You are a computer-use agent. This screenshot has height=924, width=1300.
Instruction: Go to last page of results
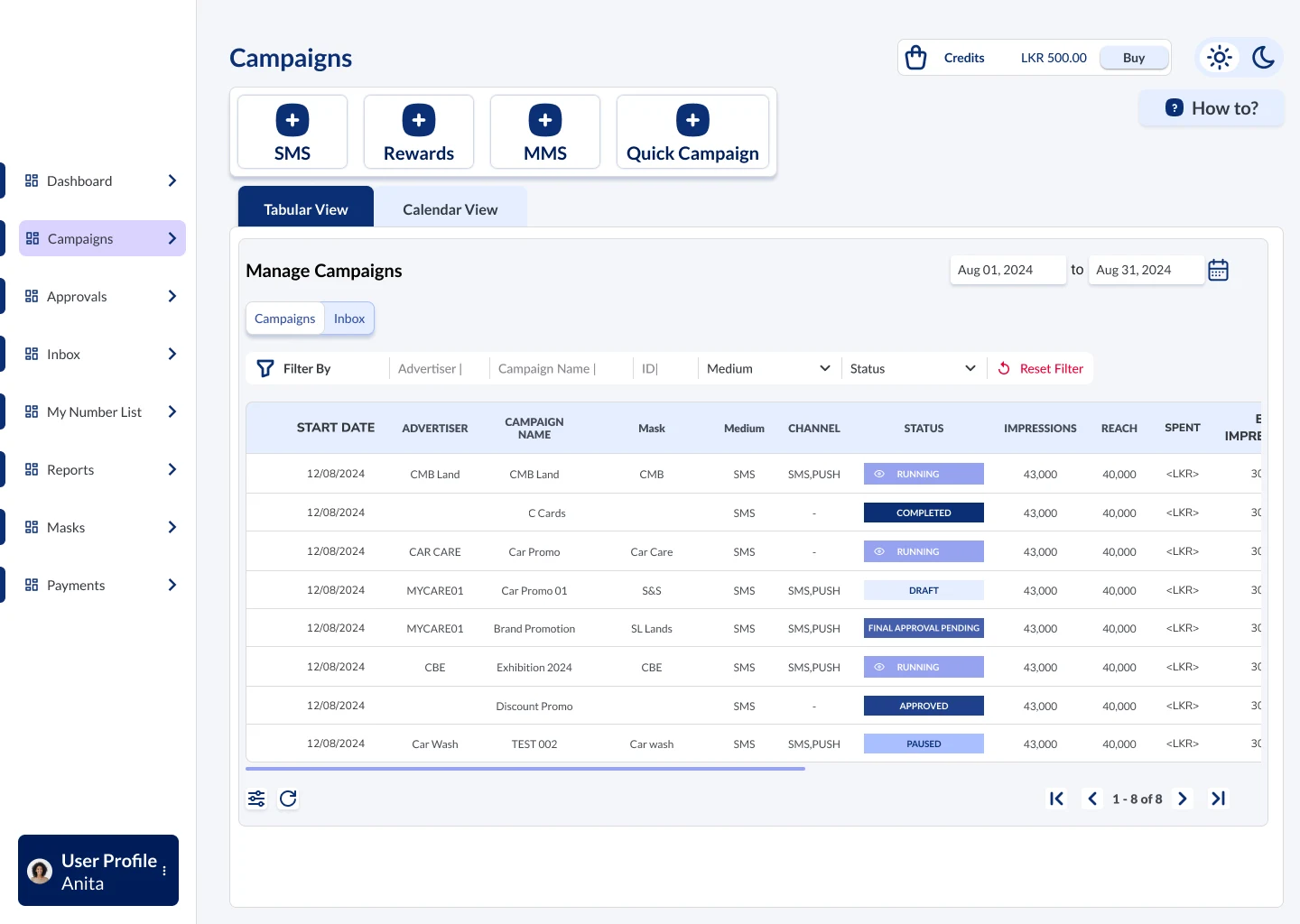(x=1218, y=799)
